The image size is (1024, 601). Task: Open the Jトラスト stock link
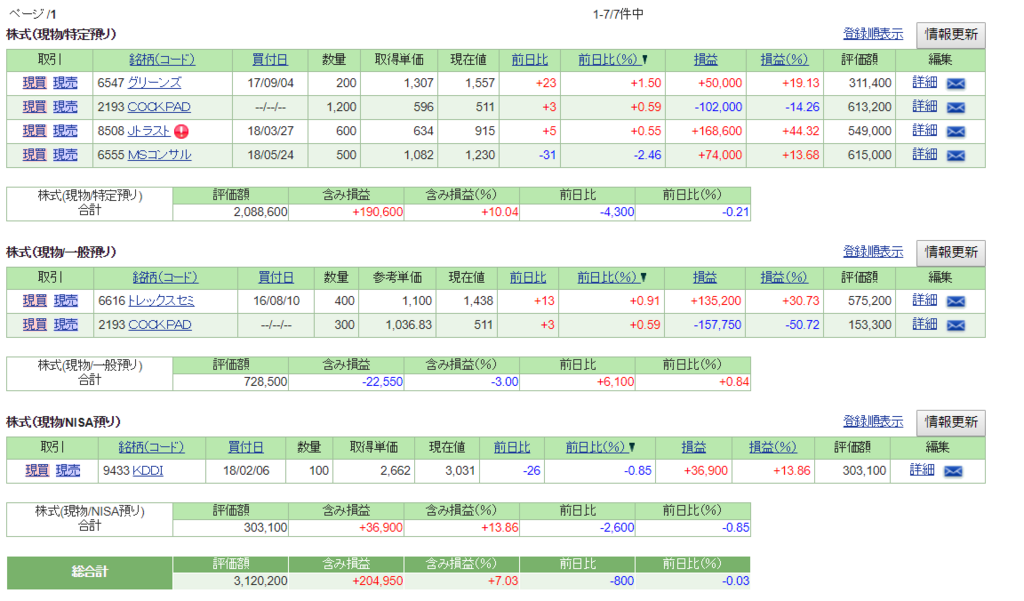(x=149, y=131)
